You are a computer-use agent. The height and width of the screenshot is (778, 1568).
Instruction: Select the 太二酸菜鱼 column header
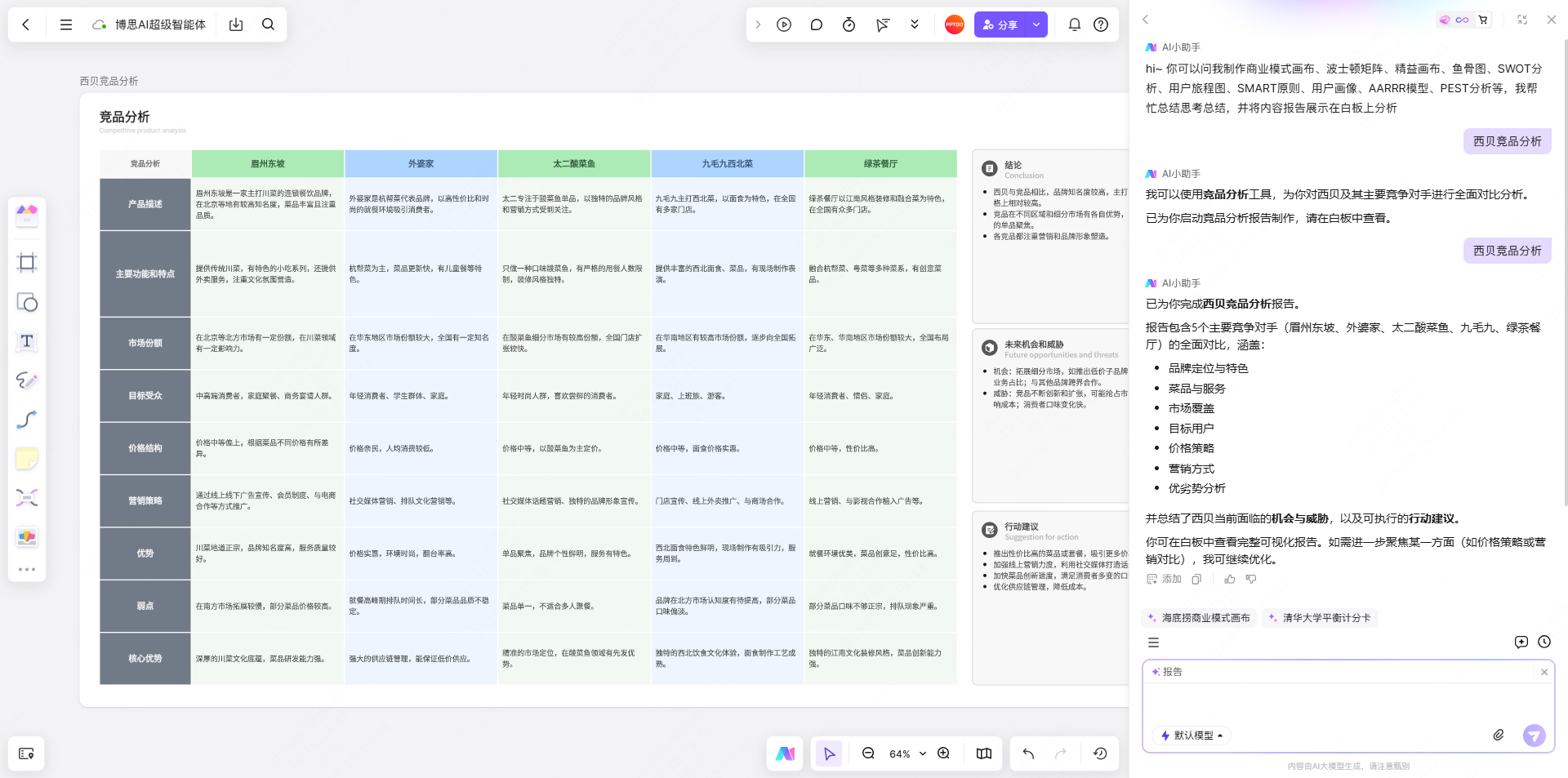(574, 164)
